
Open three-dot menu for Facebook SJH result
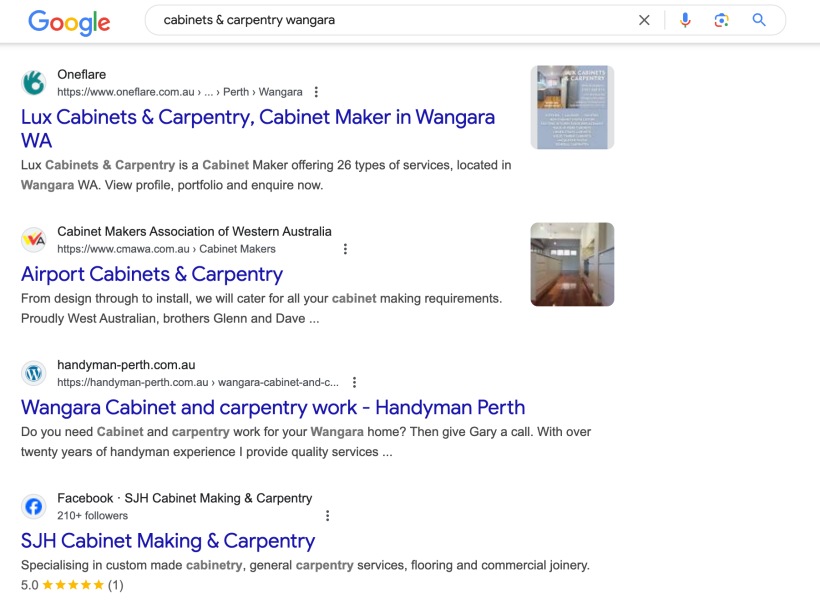tap(327, 515)
